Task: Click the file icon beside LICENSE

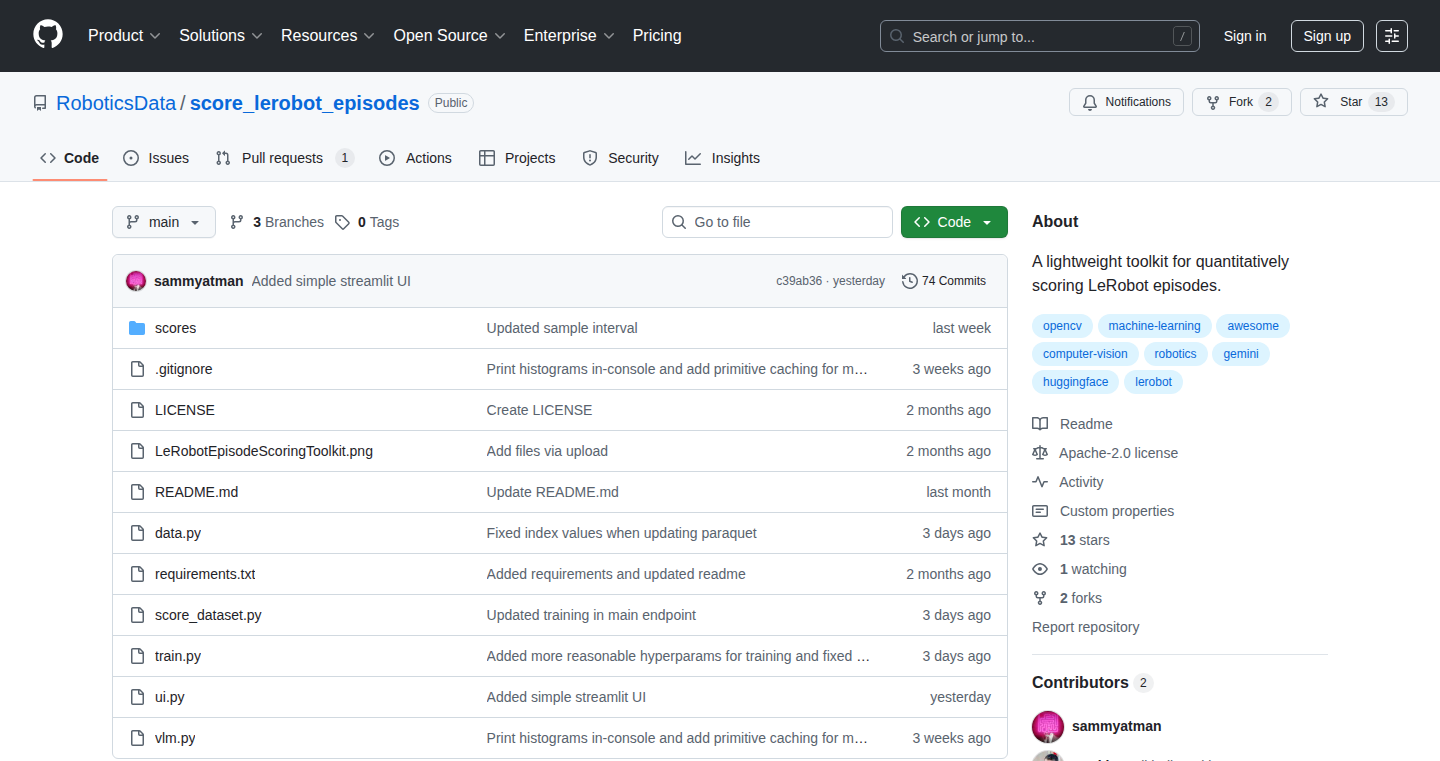Action: pos(137,410)
